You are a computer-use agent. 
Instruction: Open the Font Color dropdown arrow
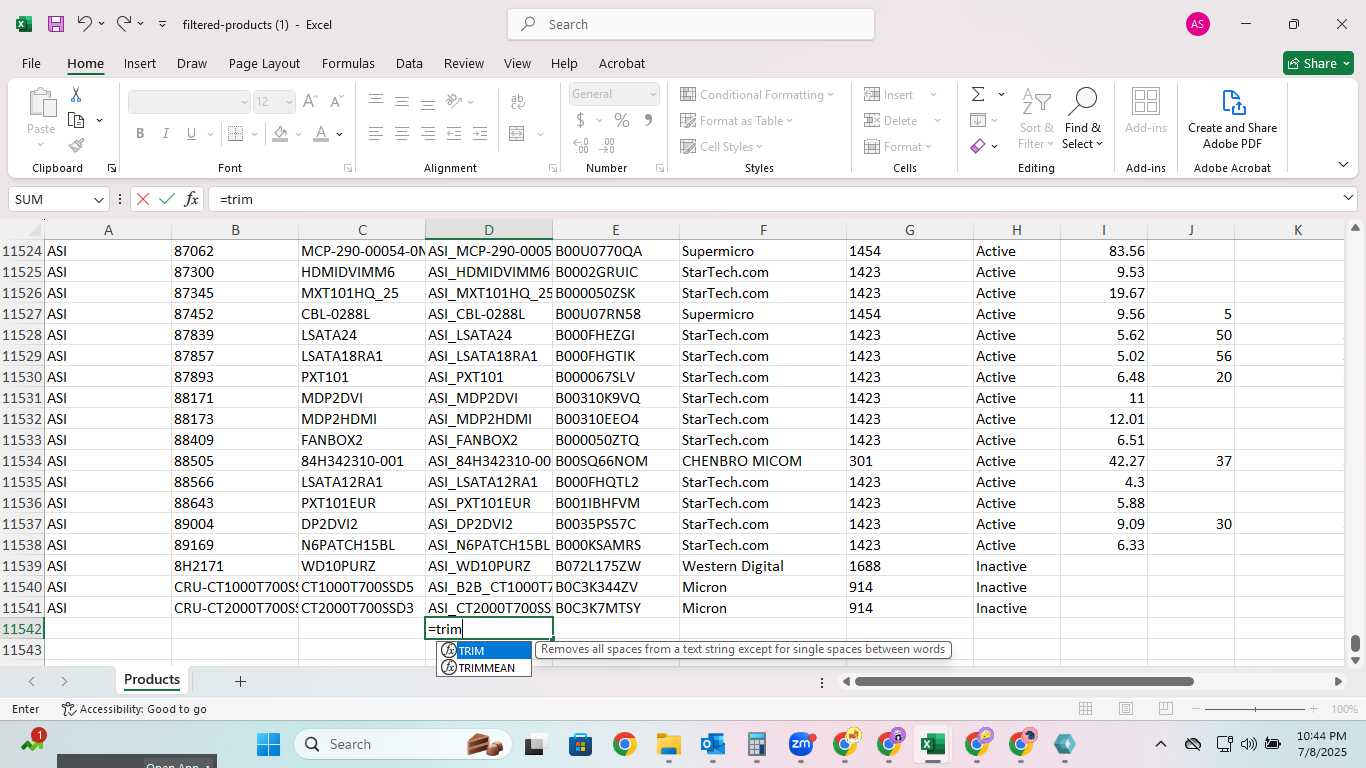coord(340,133)
